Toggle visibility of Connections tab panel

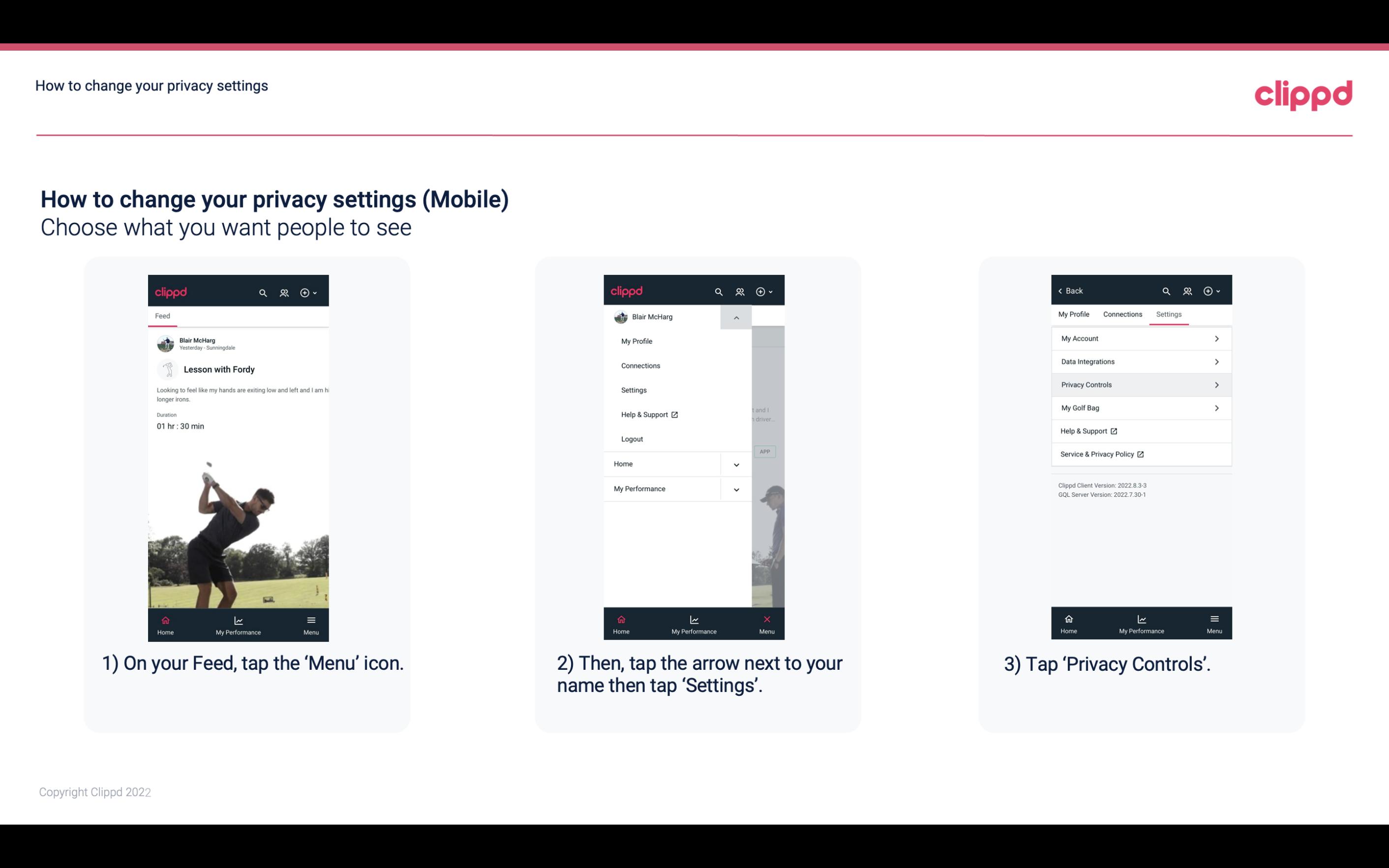click(1122, 314)
